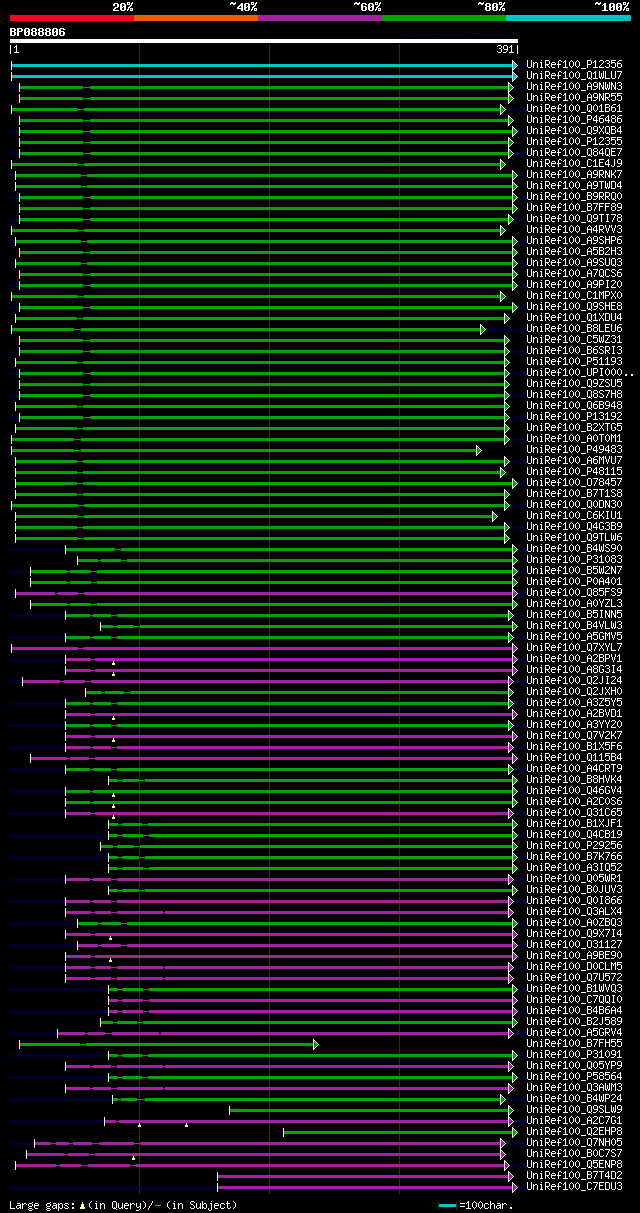The height and width of the screenshot is (1213, 640).
Task: Click arrowhead of UniRef100_B8LEU6 alignment
Action: click(x=482, y=328)
